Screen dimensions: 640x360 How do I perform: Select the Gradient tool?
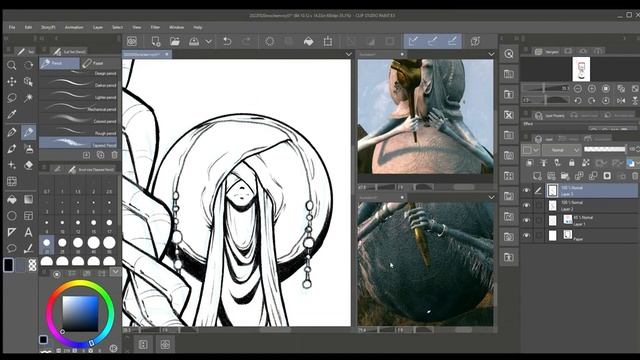(x=28, y=199)
